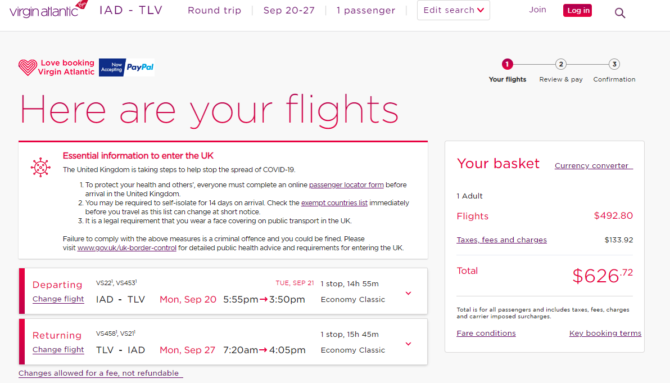Click the Love booking heart icon
The height and width of the screenshot is (383, 670).
click(x=27, y=67)
